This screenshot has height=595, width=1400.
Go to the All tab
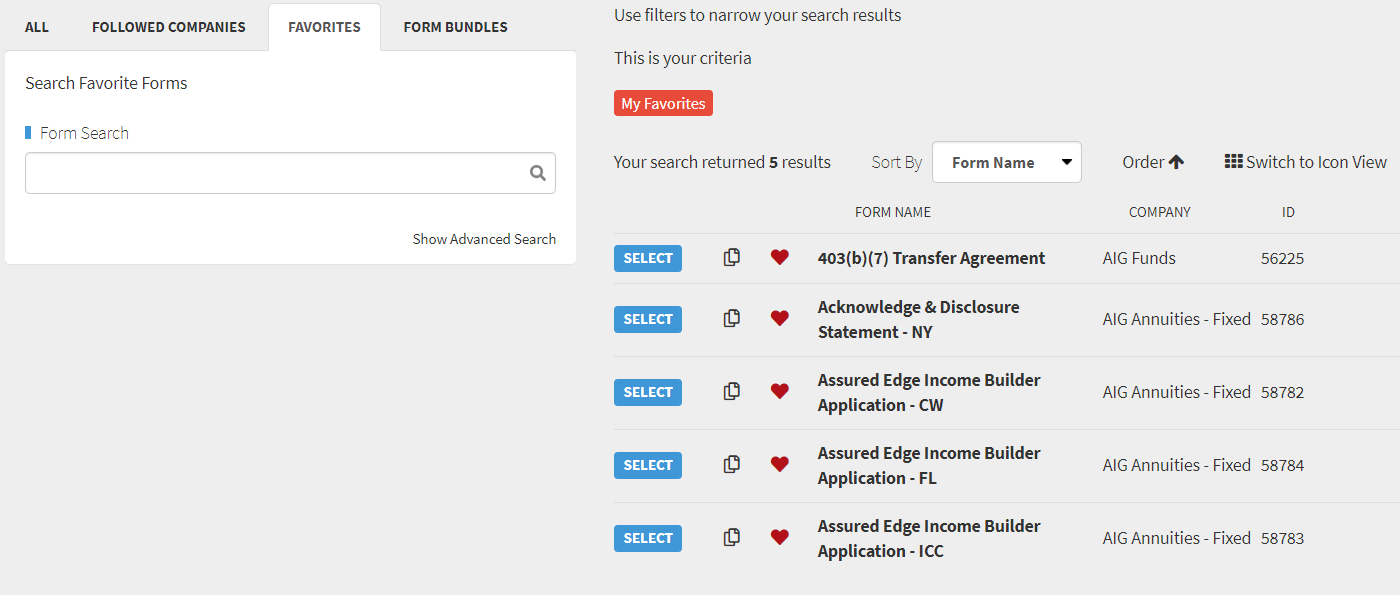coord(37,27)
